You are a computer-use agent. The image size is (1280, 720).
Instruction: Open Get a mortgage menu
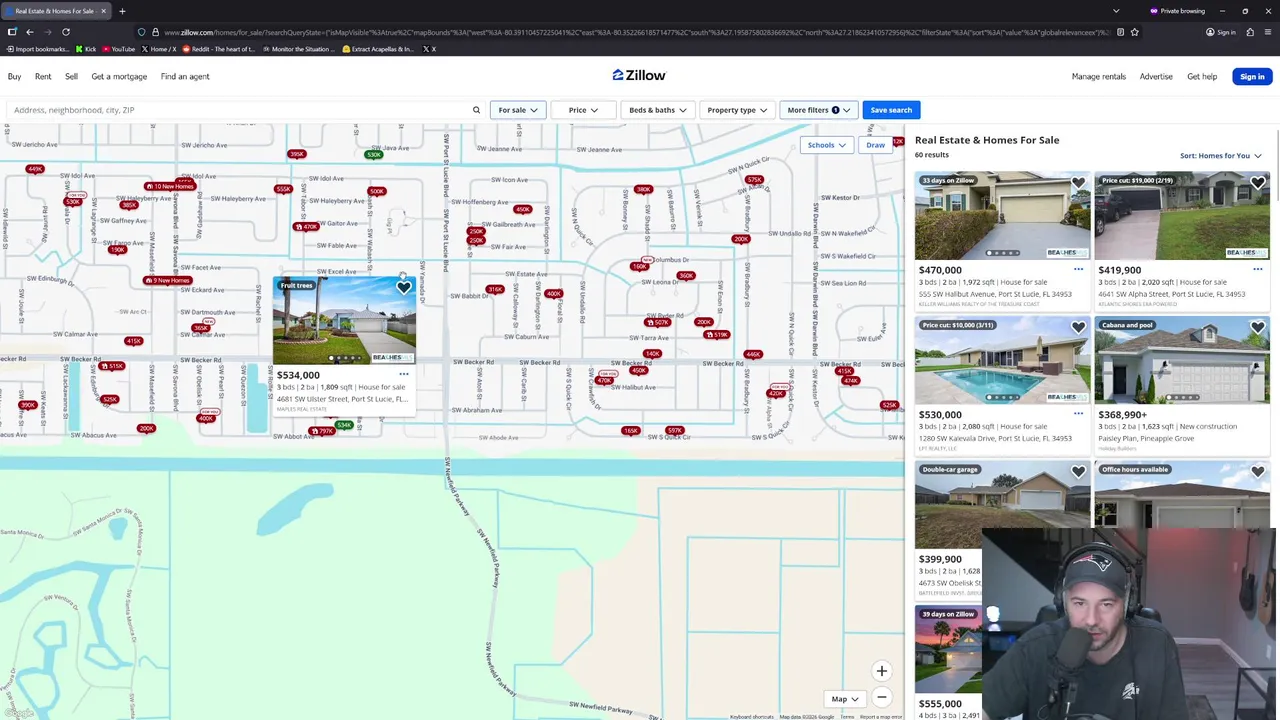click(x=119, y=76)
